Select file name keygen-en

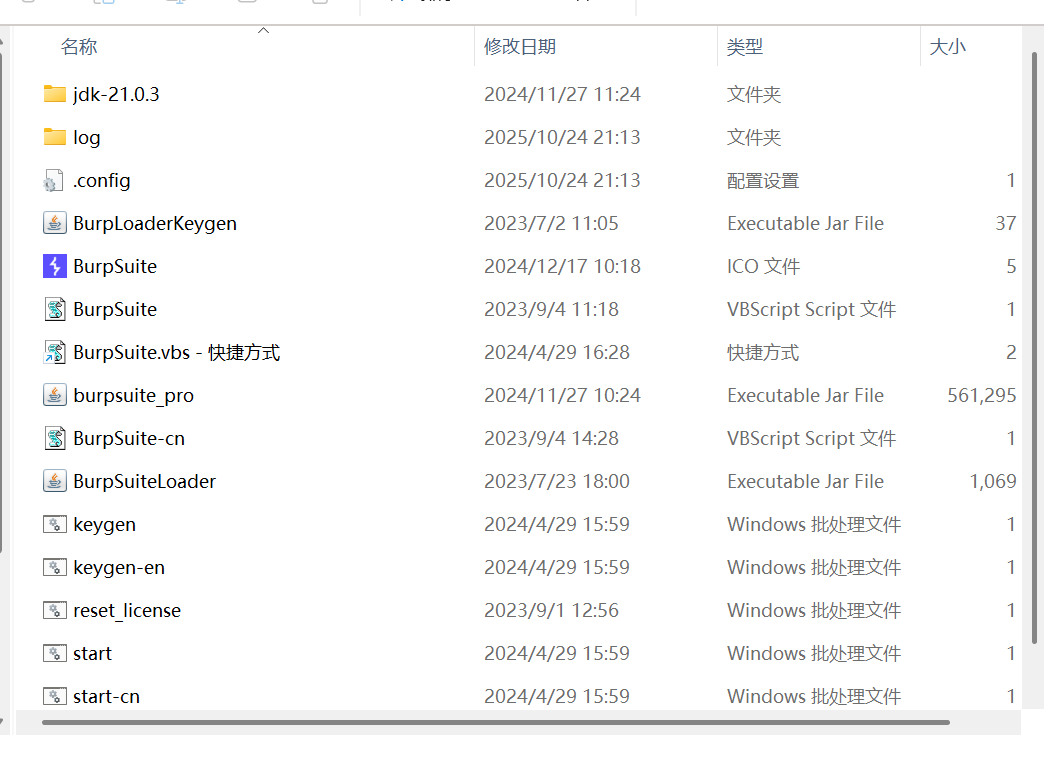(119, 568)
